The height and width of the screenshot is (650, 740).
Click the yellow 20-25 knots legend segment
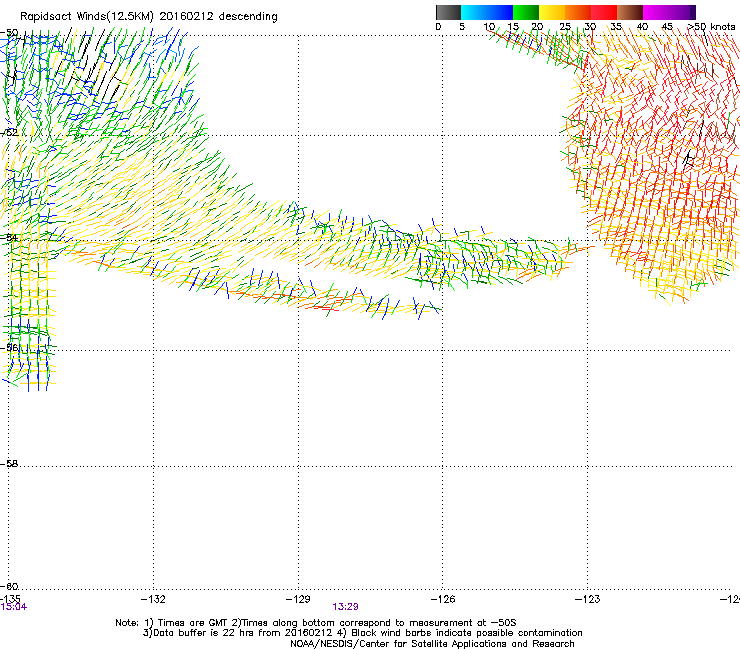point(552,12)
